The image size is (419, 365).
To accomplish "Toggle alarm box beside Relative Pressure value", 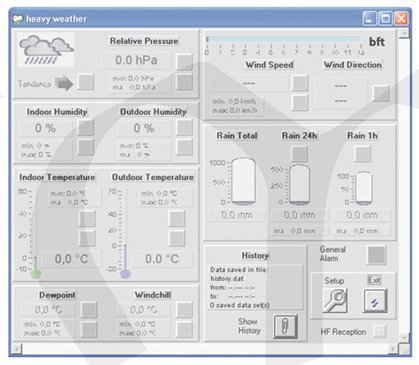I will [x=184, y=61].
